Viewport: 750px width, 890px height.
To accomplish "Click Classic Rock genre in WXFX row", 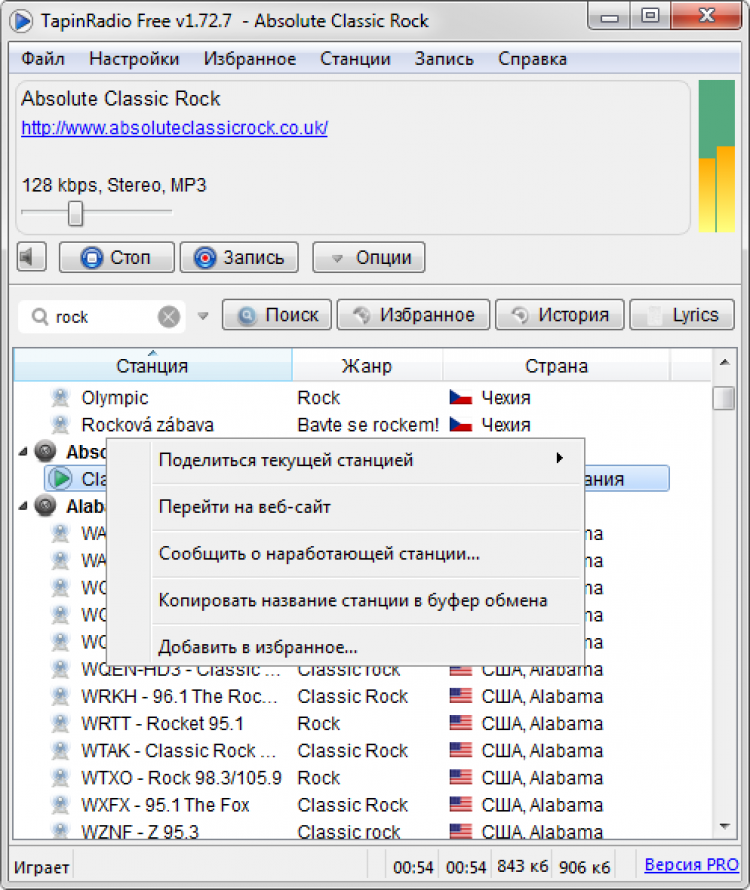I will click(x=353, y=805).
